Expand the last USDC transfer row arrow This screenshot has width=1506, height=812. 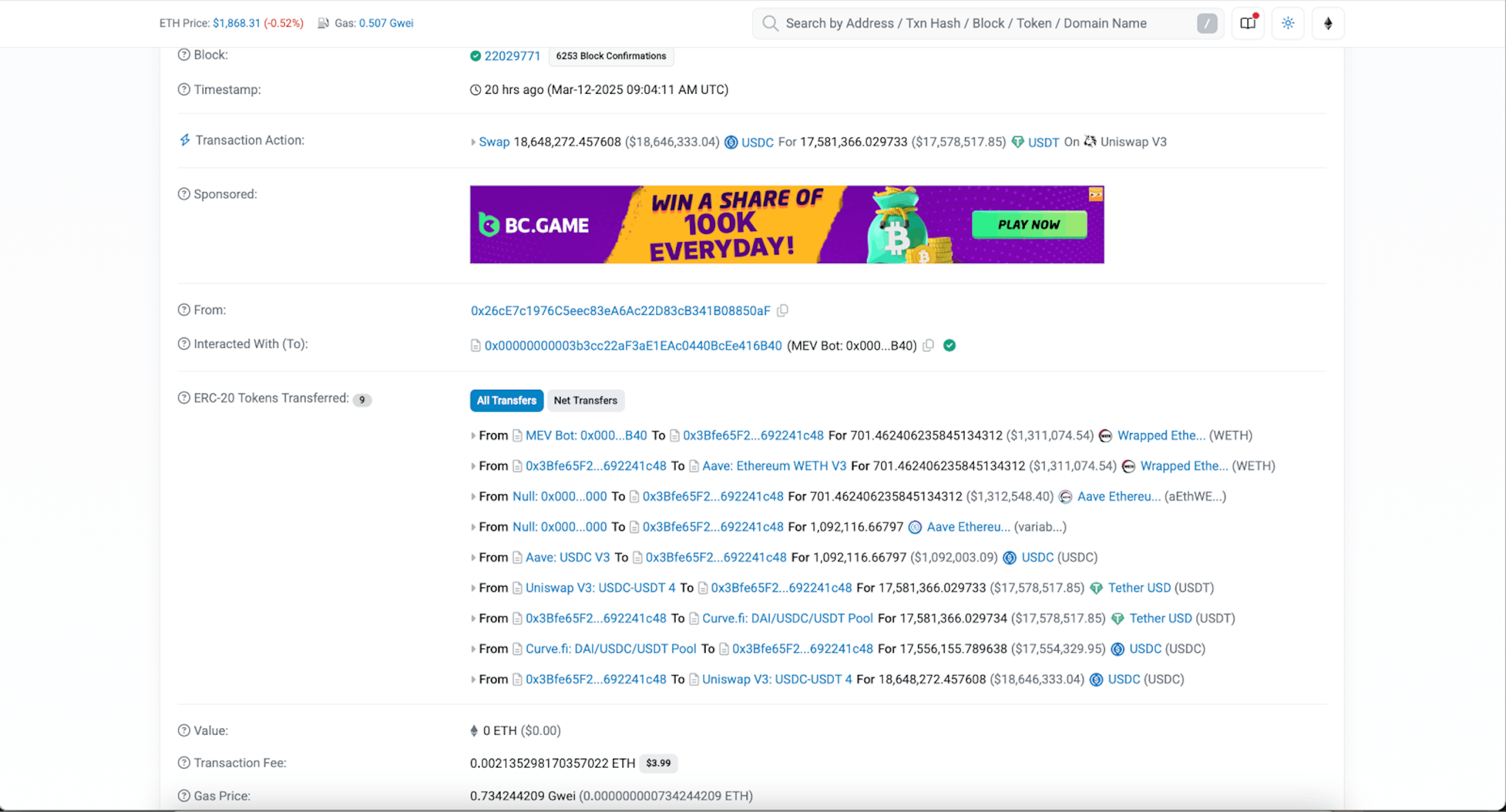pyautogui.click(x=473, y=679)
